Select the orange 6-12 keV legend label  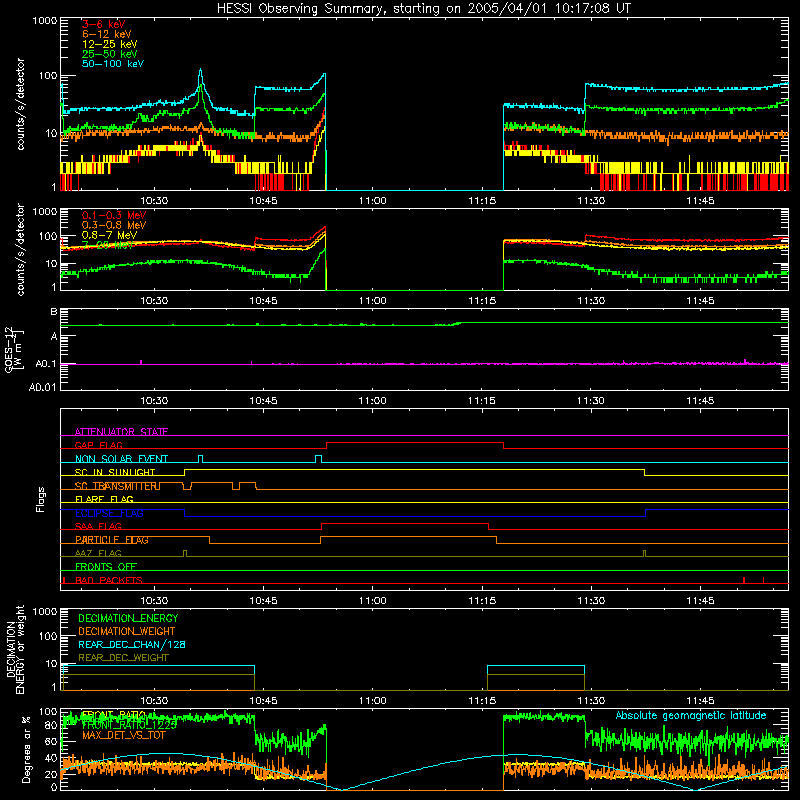tap(107, 34)
